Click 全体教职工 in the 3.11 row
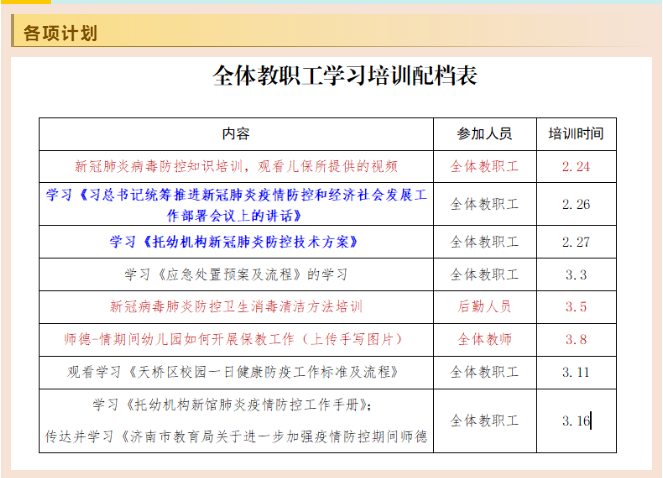 pyautogui.click(x=485, y=372)
